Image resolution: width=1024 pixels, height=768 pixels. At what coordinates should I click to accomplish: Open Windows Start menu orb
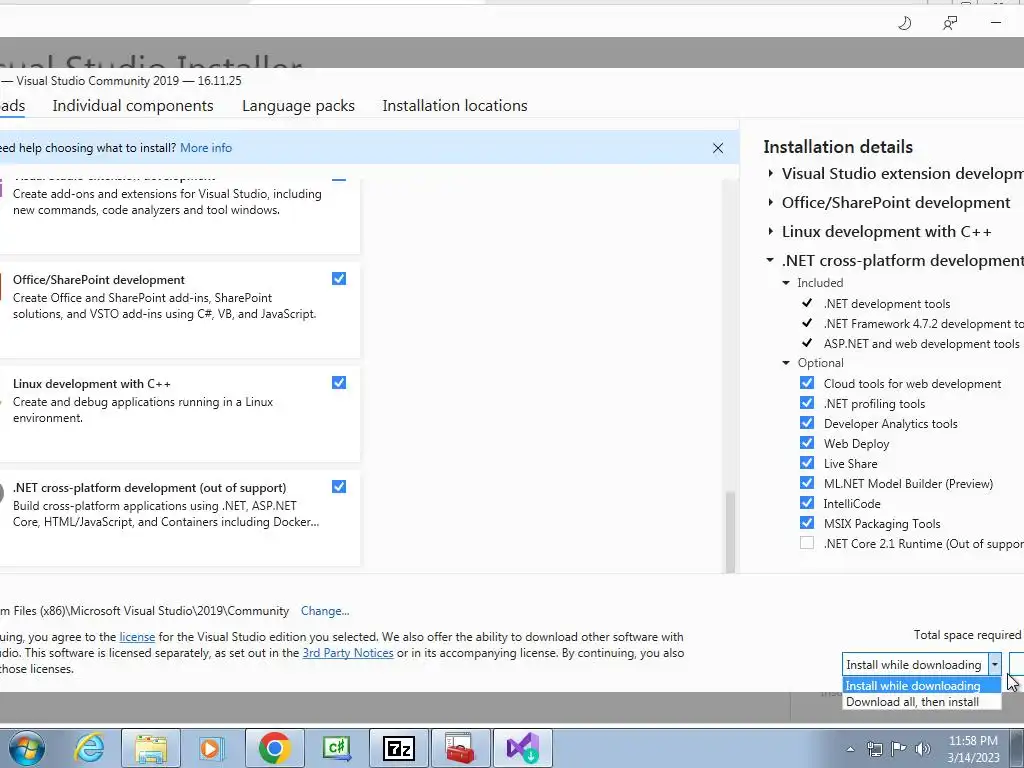(x=27, y=748)
